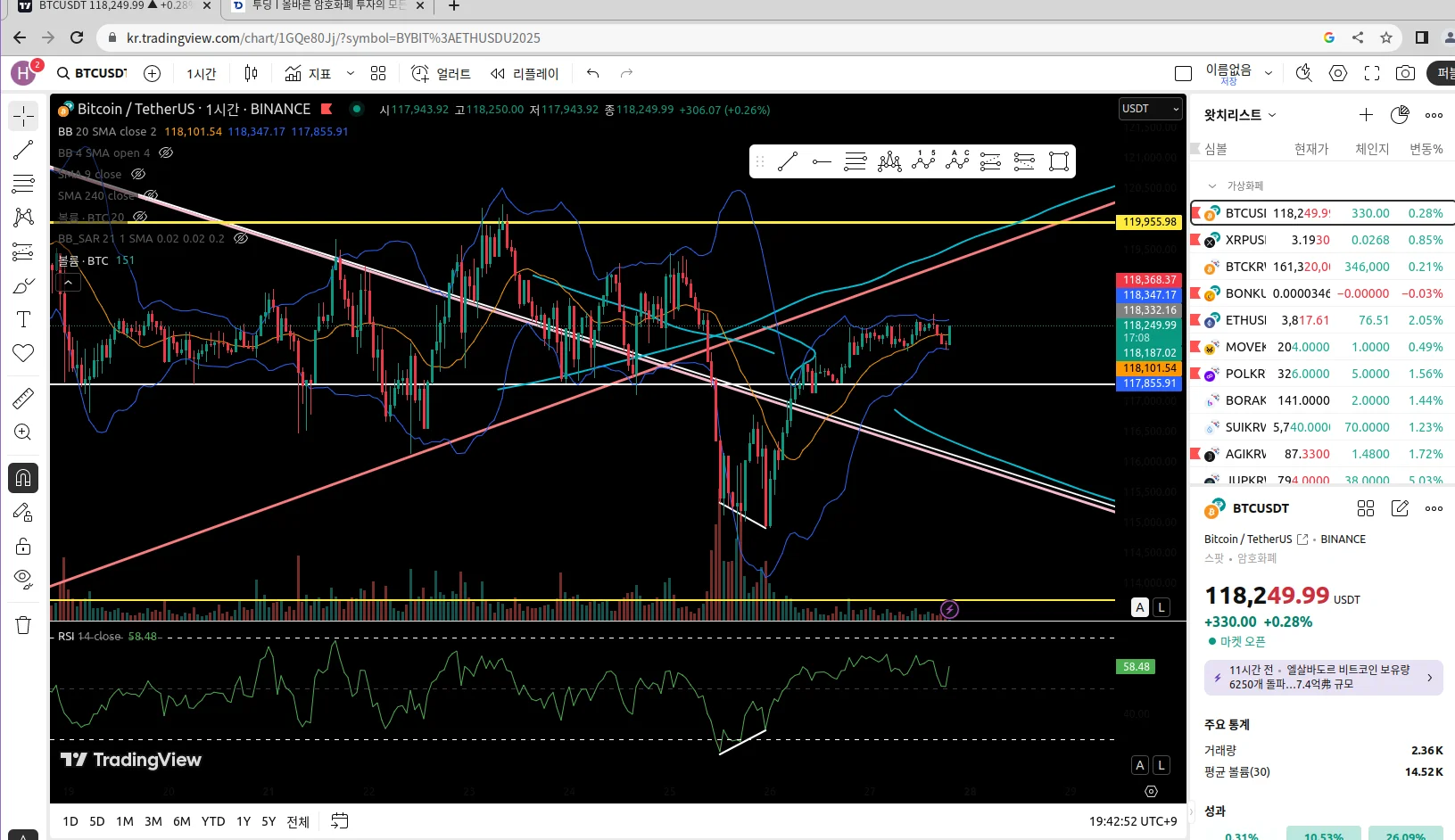The image size is (1455, 840).
Task: Open the go to date calendar button
Action: (340, 821)
